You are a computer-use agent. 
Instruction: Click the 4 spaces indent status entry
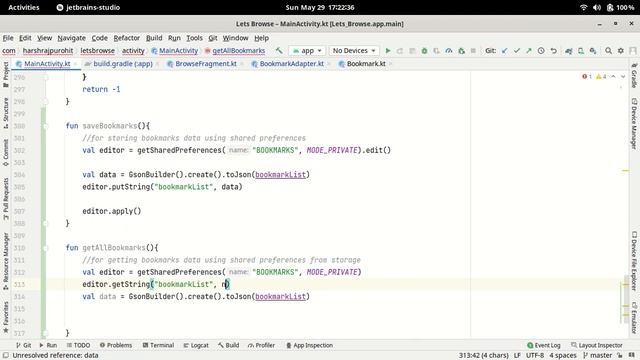pyautogui.click(x=562, y=356)
